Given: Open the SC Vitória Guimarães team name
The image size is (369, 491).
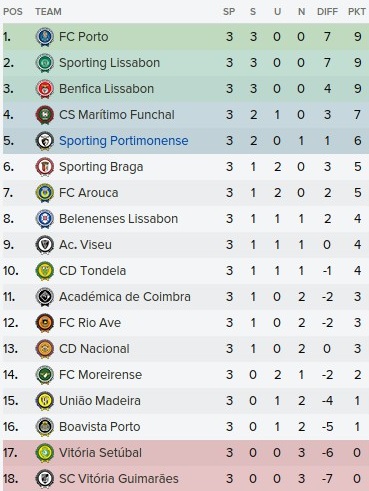Looking at the screenshot, I should 119,479.
